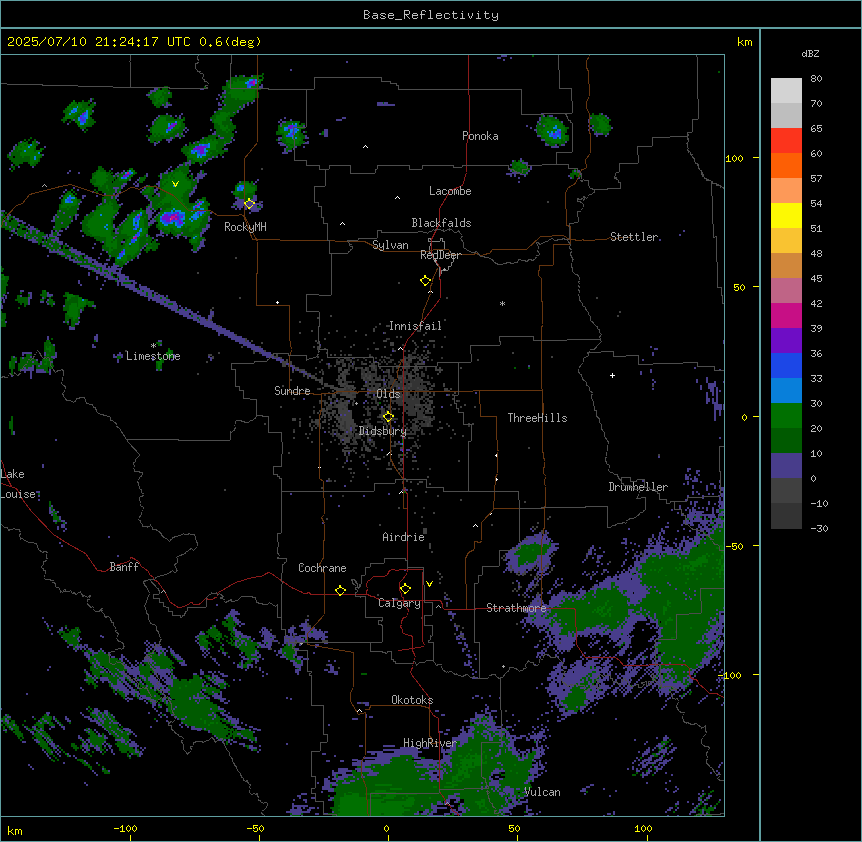Screen dimensions: 862x842
Task: Click the yellow station marker south of RedDeer
Action: (425, 280)
